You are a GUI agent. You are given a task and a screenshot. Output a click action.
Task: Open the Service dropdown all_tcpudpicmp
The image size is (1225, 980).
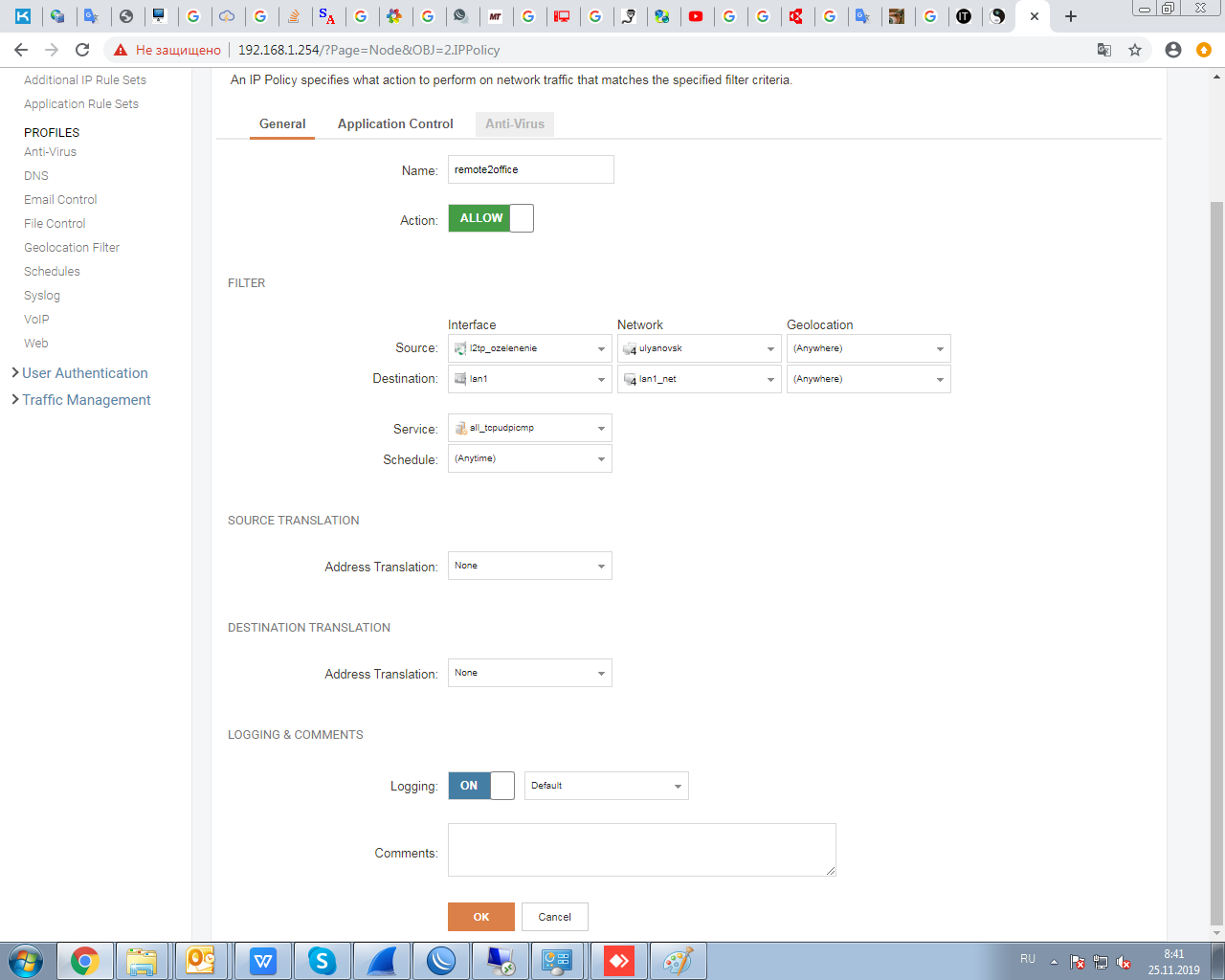[x=529, y=428]
